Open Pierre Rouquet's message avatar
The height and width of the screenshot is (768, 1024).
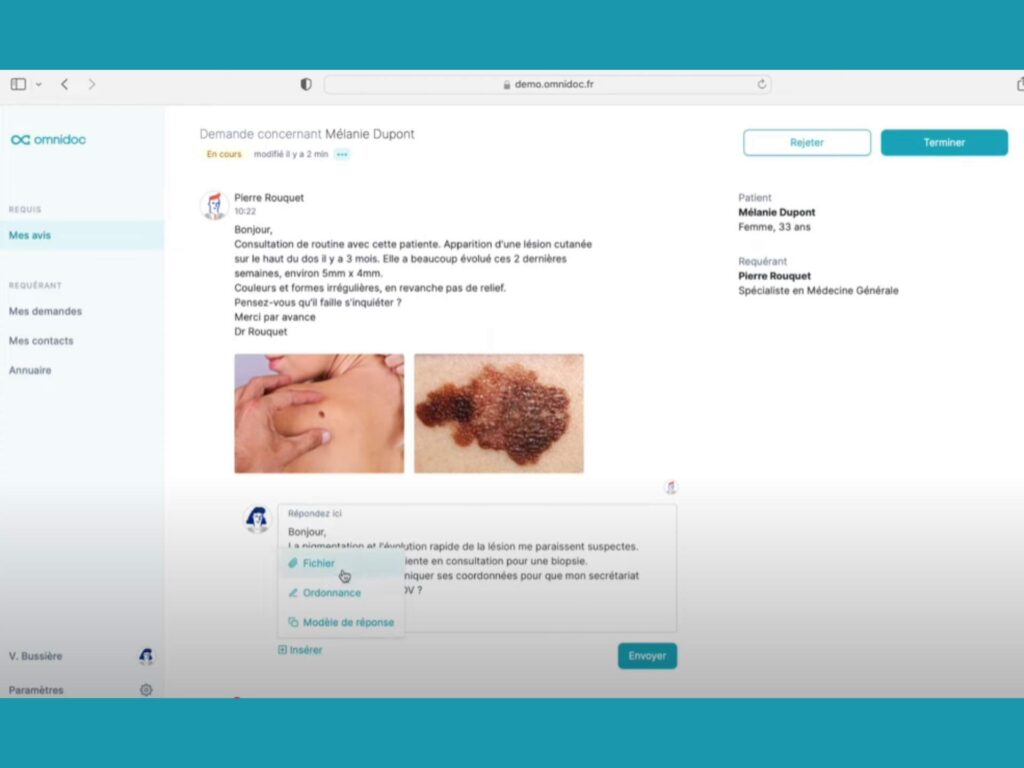coord(214,205)
